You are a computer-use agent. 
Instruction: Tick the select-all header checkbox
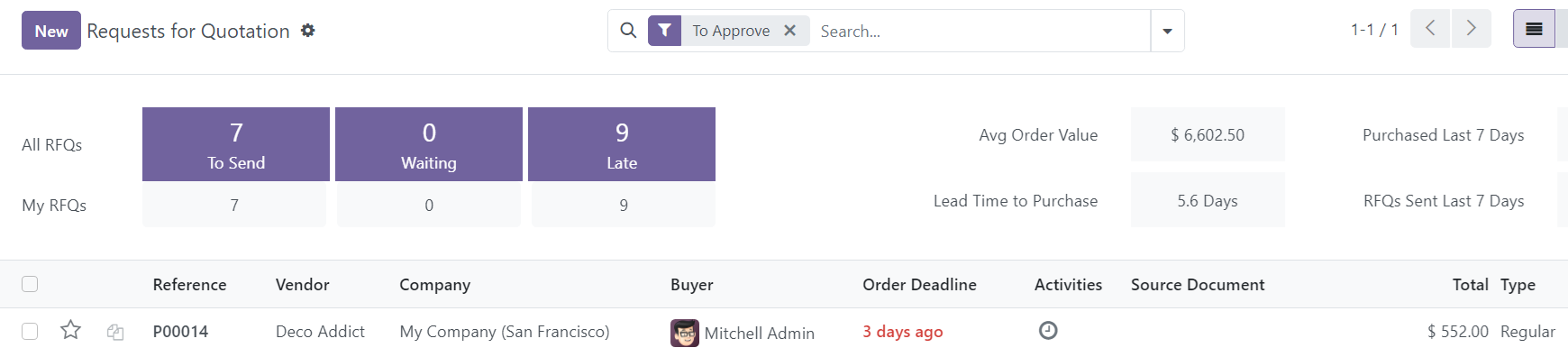pos(30,284)
